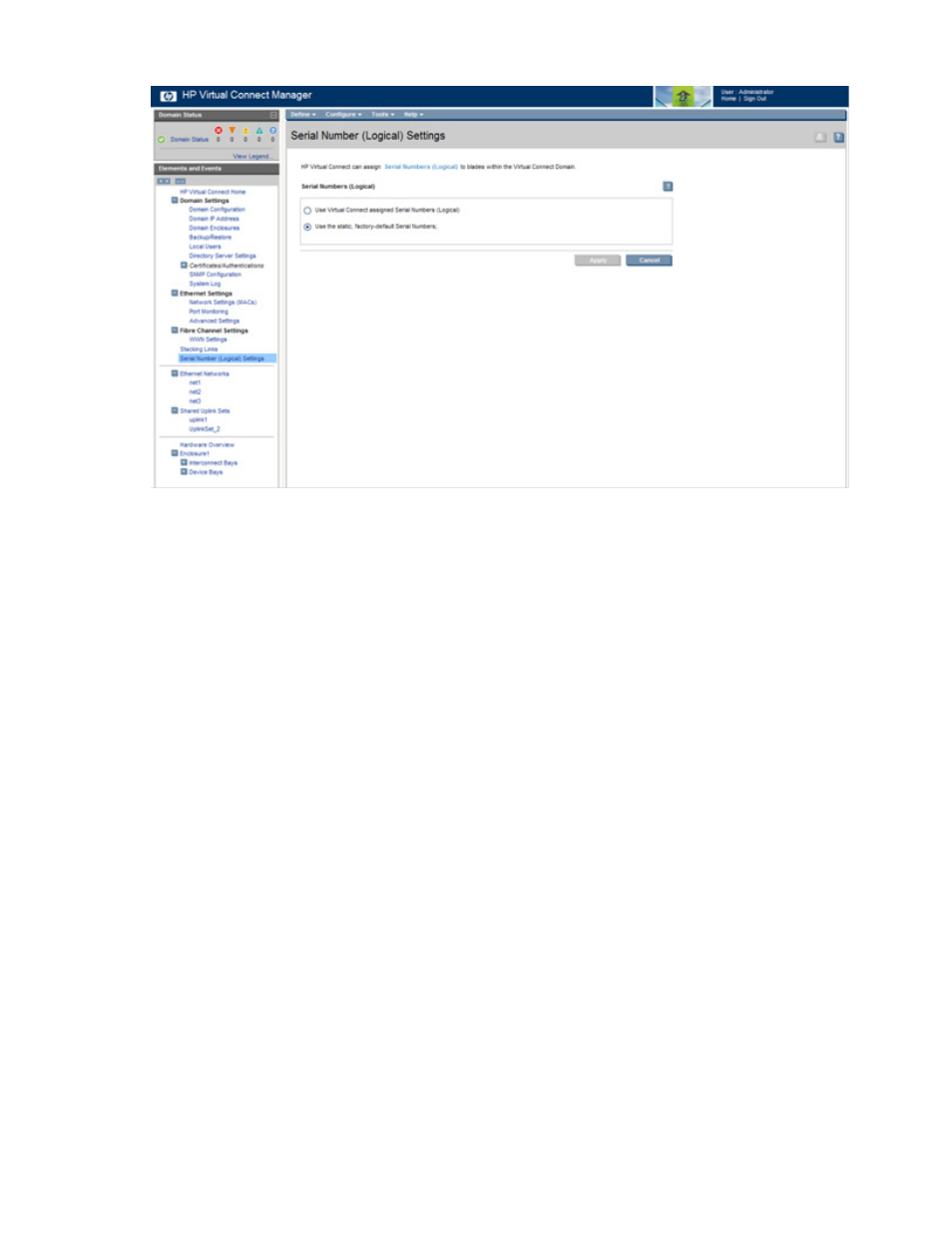952x1233 pixels.
Task: Expand the Interconnect Bays node
Action: pyautogui.click(x=184, y=463)
